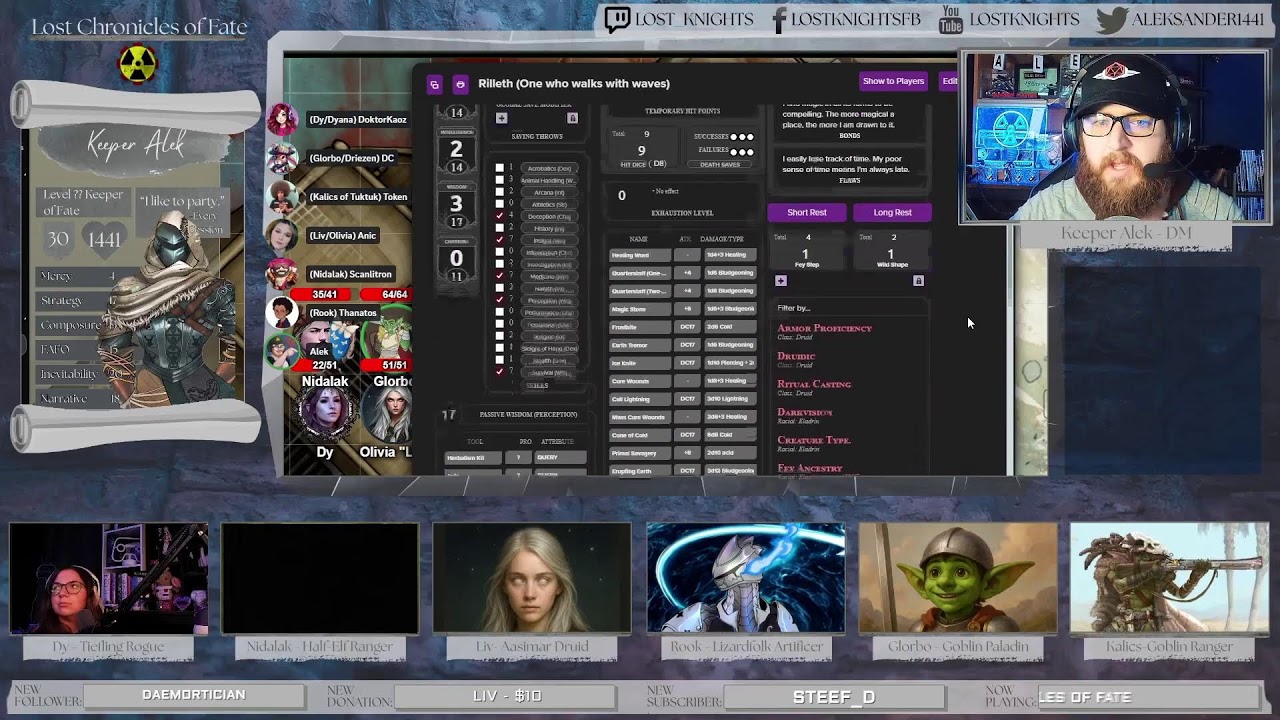Click the lock icon above Saving Throws

572,118
